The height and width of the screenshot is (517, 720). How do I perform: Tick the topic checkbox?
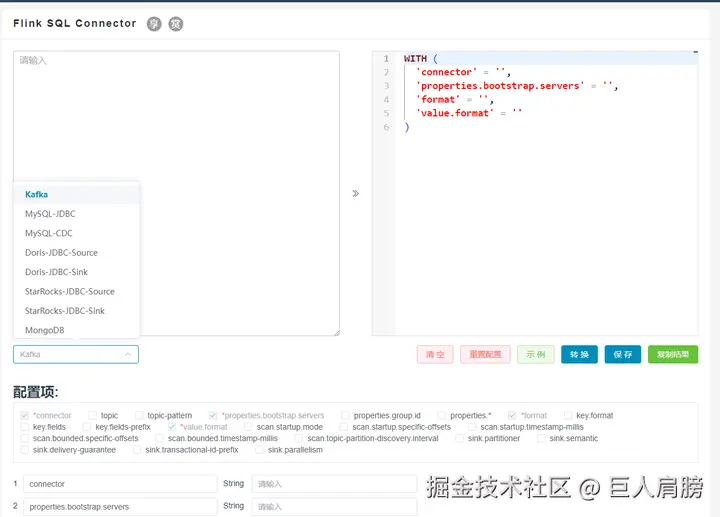point(92,416)
